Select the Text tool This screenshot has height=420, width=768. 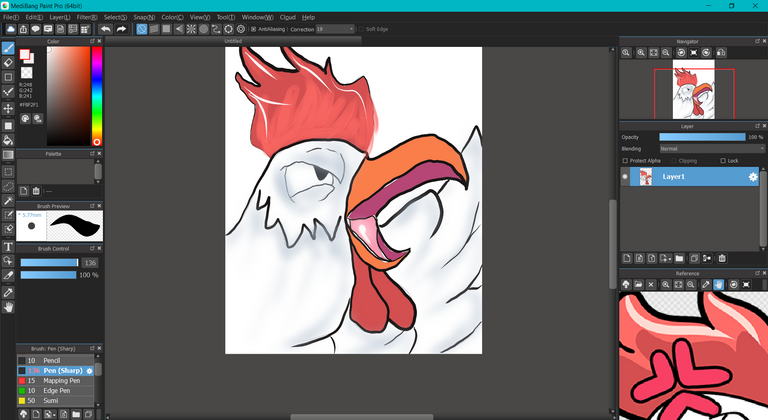click(x=8, y=247)
